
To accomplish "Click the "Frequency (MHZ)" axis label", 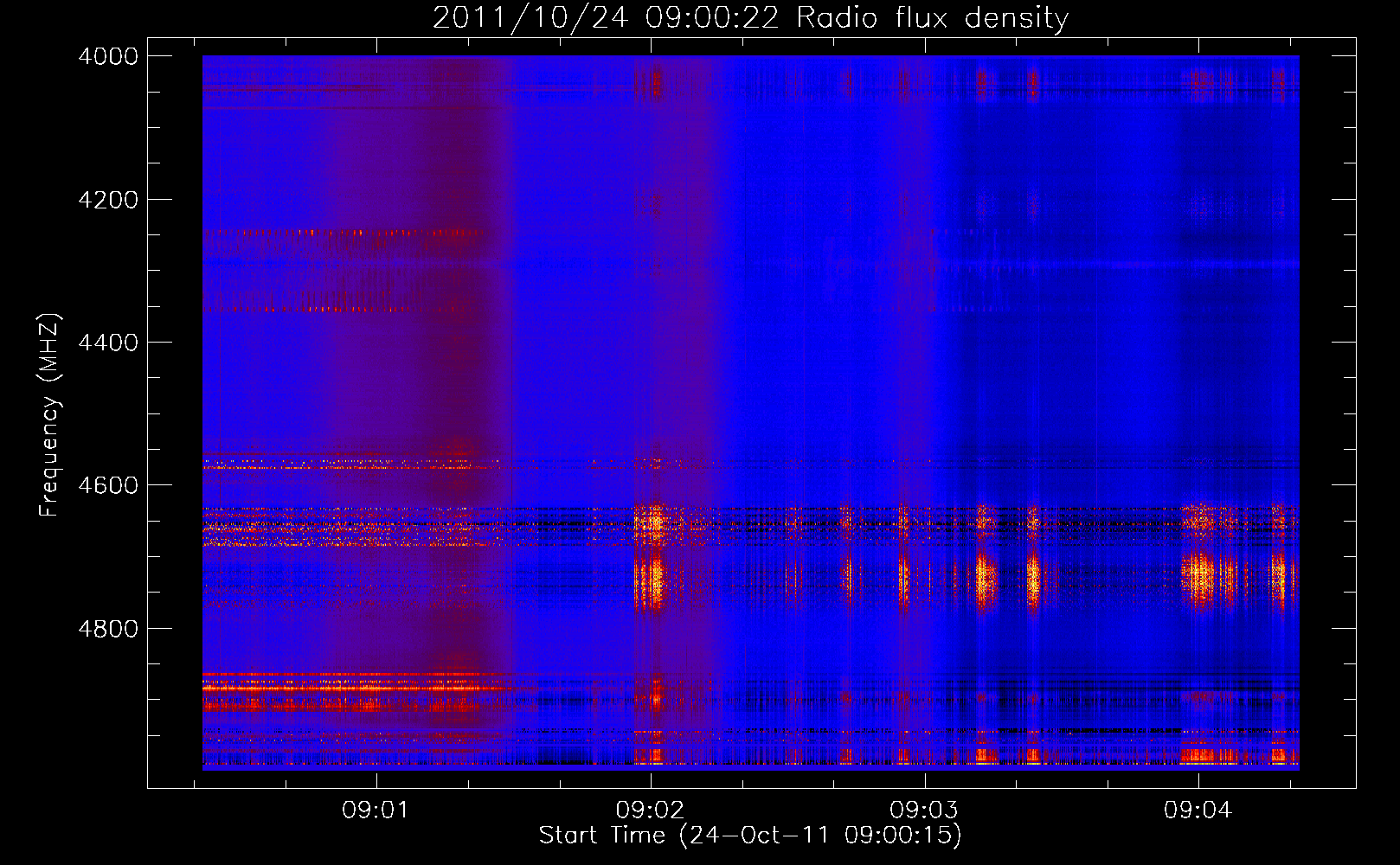I will click(x=49, y=415).
